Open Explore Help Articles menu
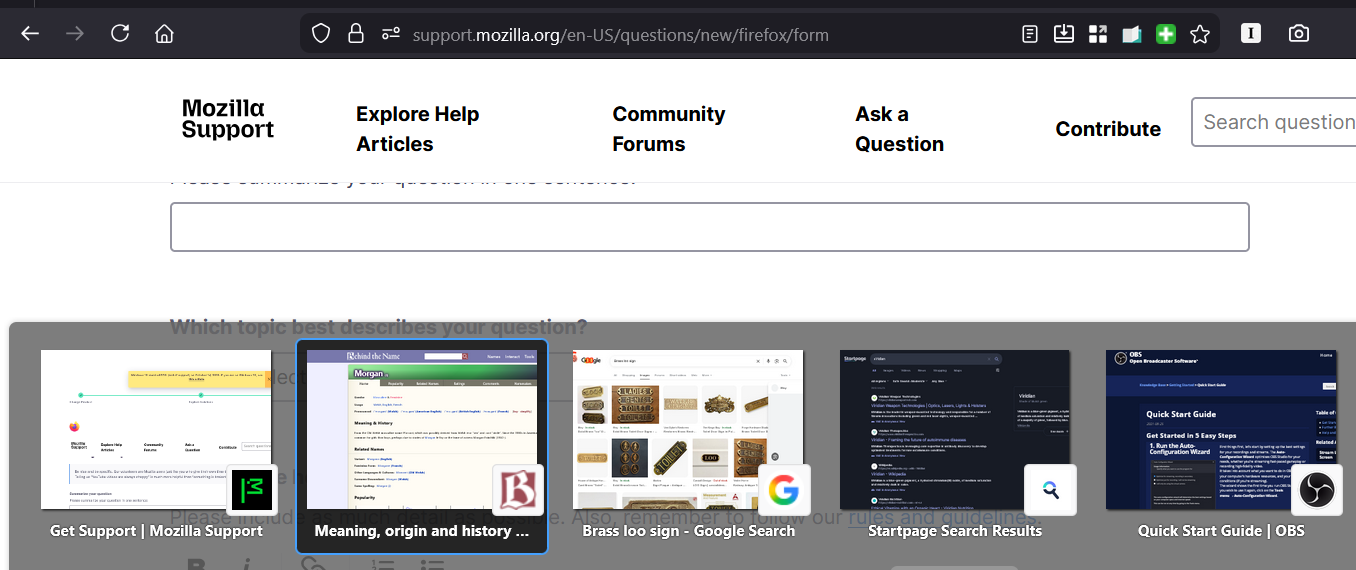Screen dimensions: 1356x570 pos(418,129)
